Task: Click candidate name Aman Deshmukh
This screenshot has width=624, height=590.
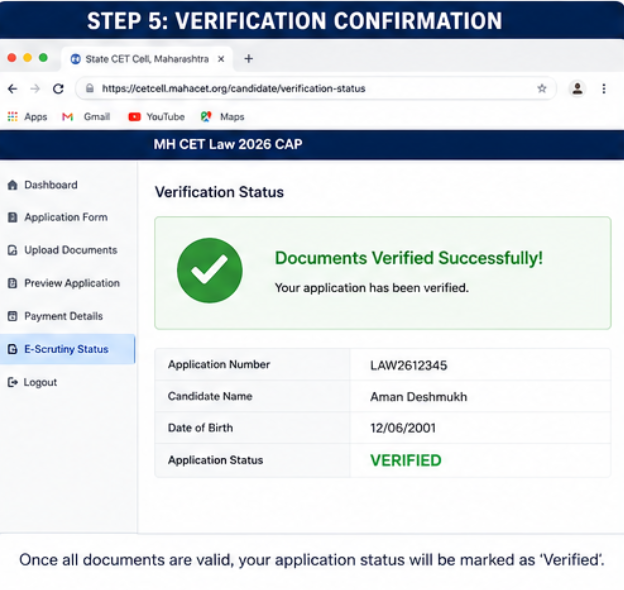Action: [419, 397]
